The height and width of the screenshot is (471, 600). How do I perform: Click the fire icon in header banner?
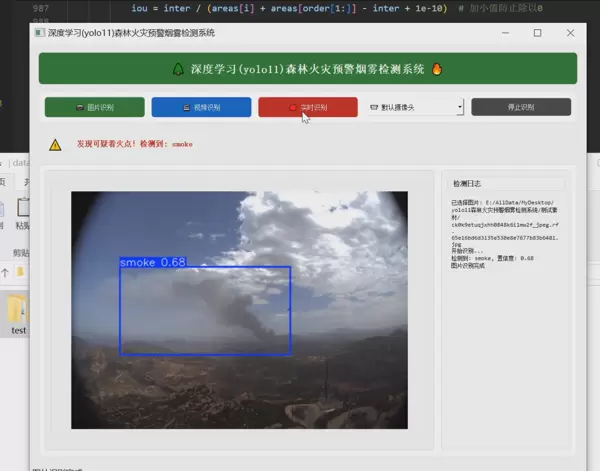coord(437,69)
